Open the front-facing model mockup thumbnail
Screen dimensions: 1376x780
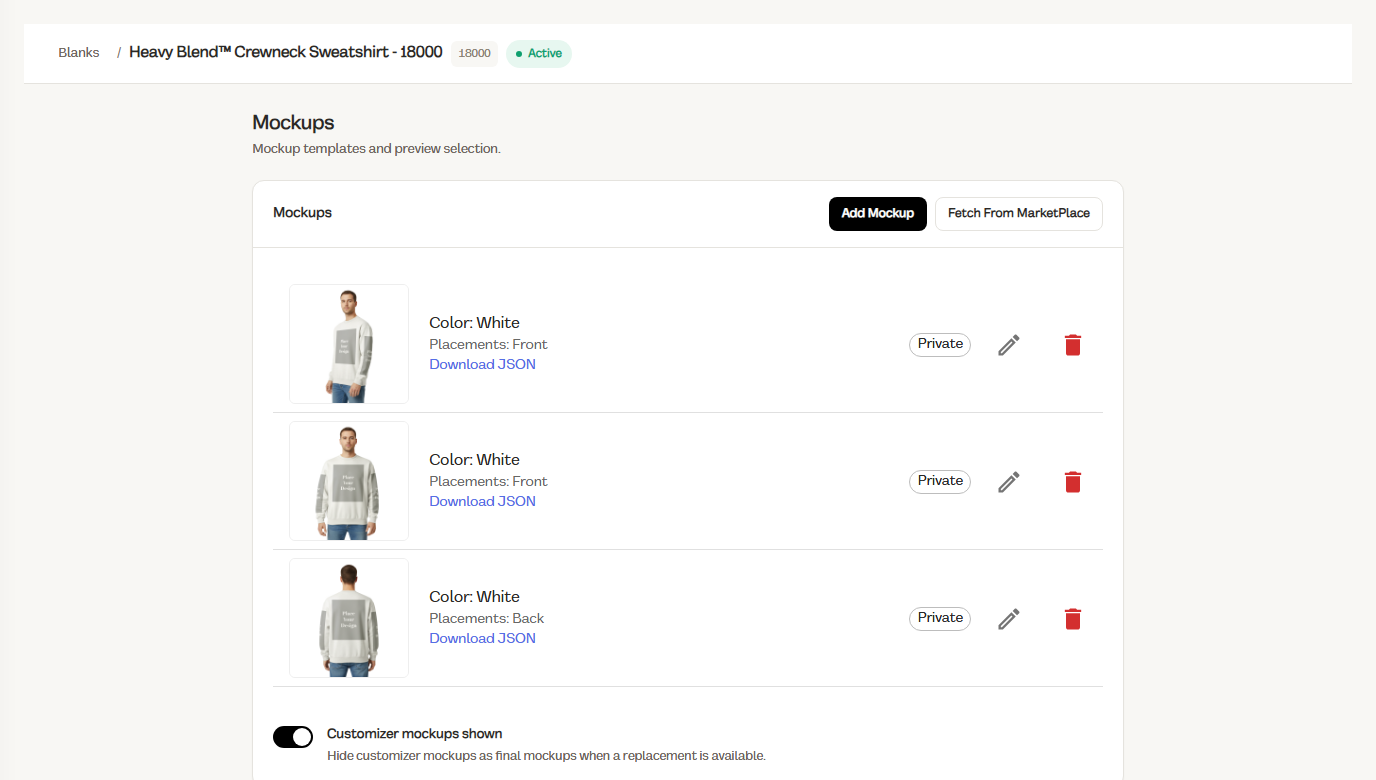(x=349, y=481)
